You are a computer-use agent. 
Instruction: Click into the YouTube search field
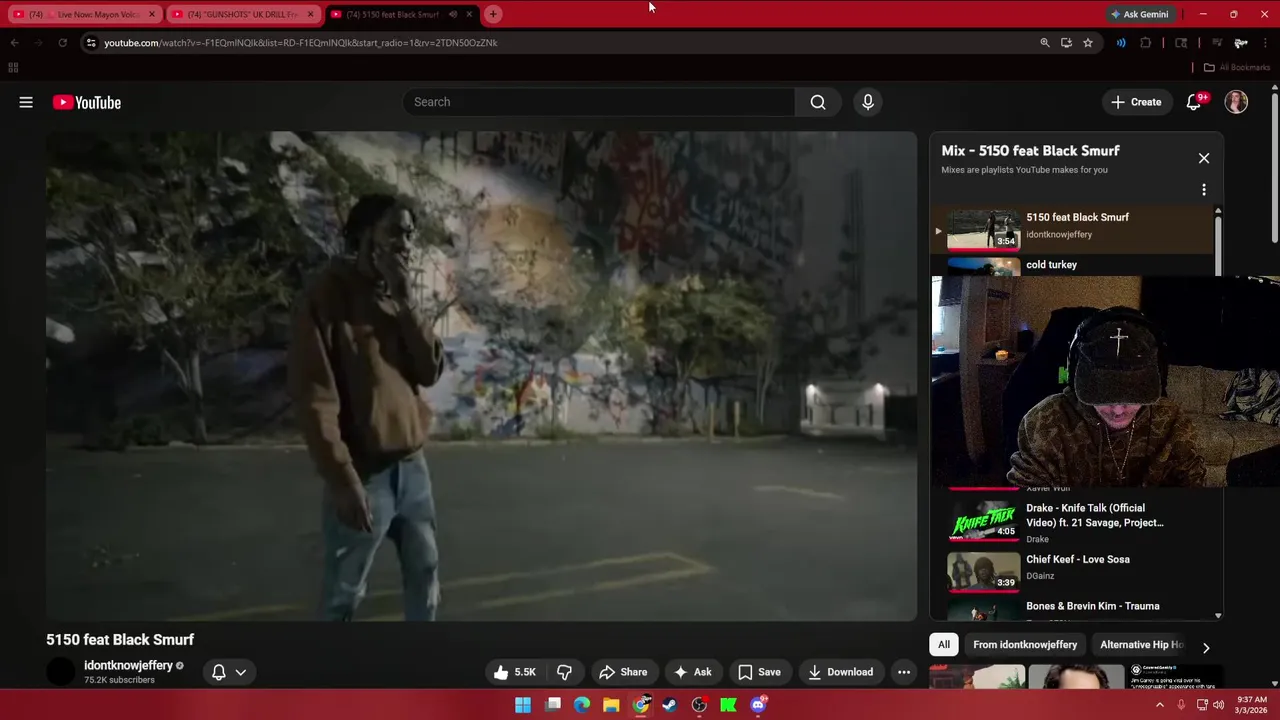point(598,102)
